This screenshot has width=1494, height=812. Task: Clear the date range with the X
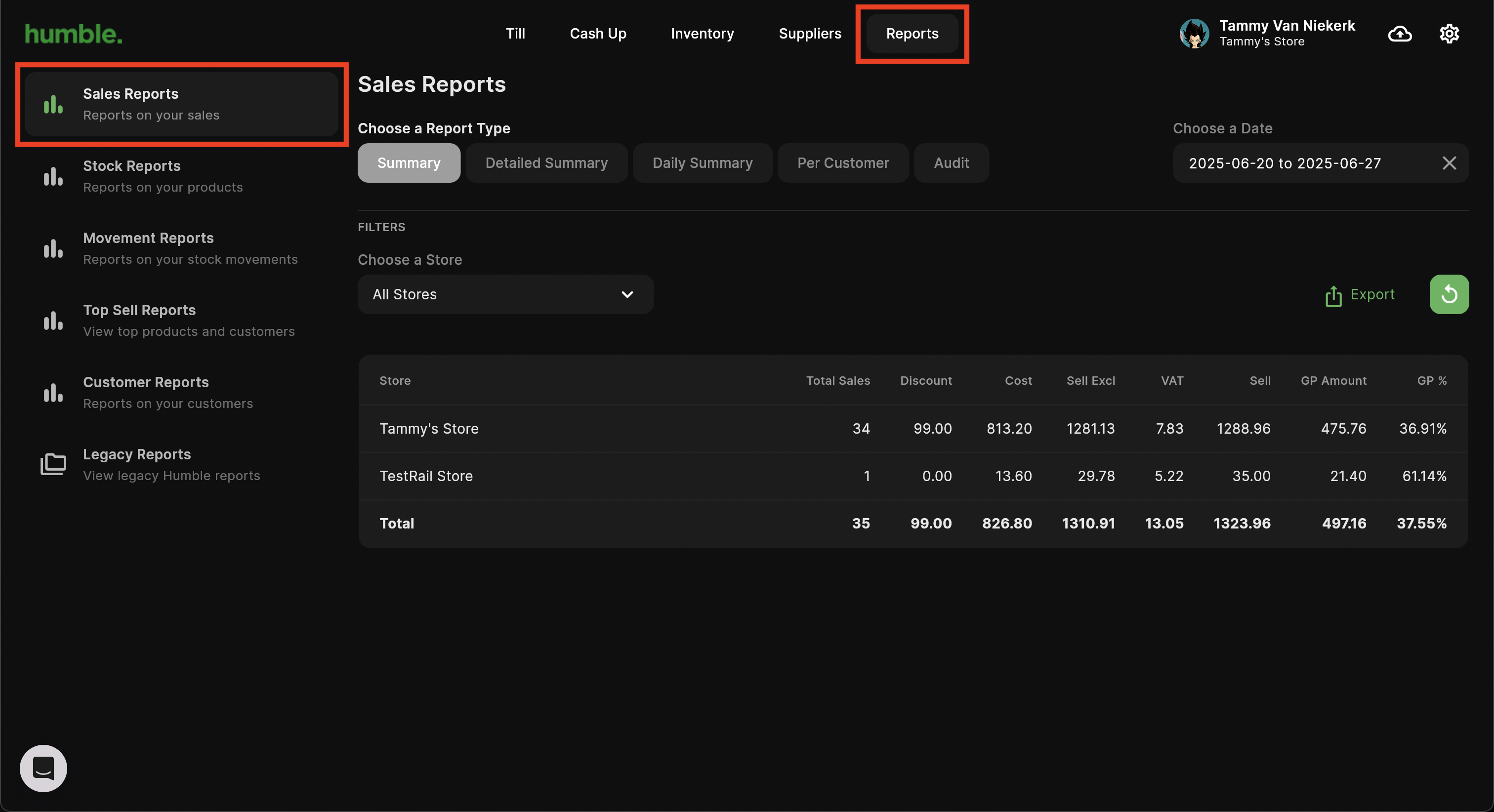pyautogui.click(x=1449, y=163)
